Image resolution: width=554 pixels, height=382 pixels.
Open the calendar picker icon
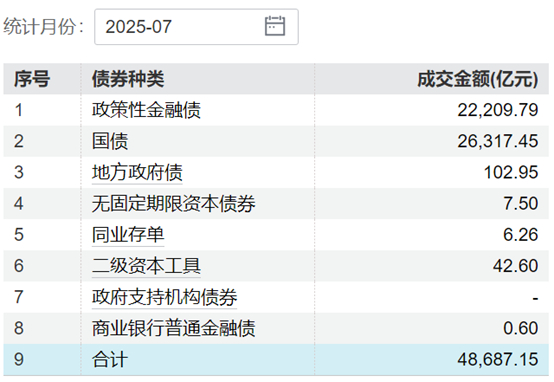pos(275,26)
